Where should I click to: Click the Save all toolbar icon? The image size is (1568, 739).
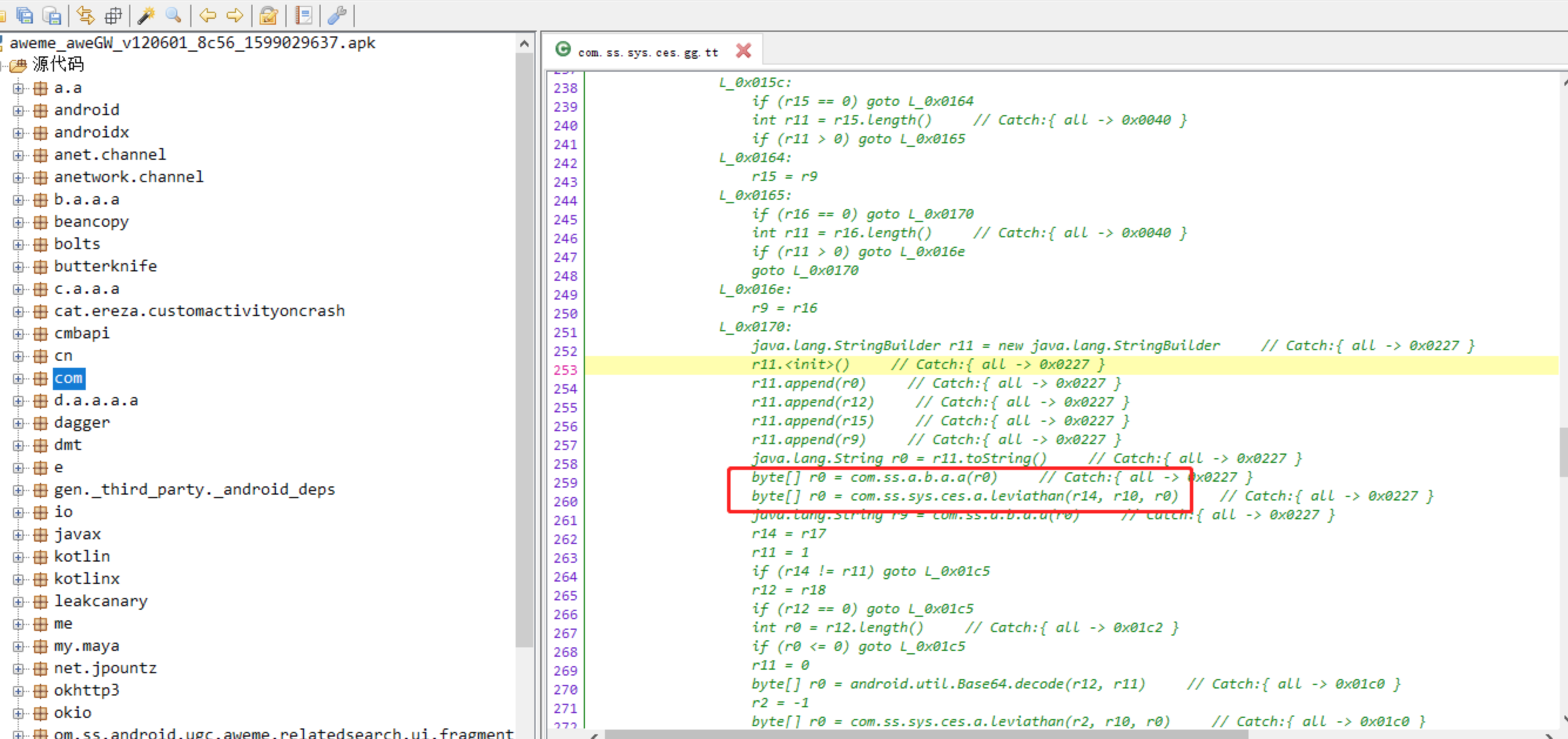pyautogui.click(x=25, y=15)
